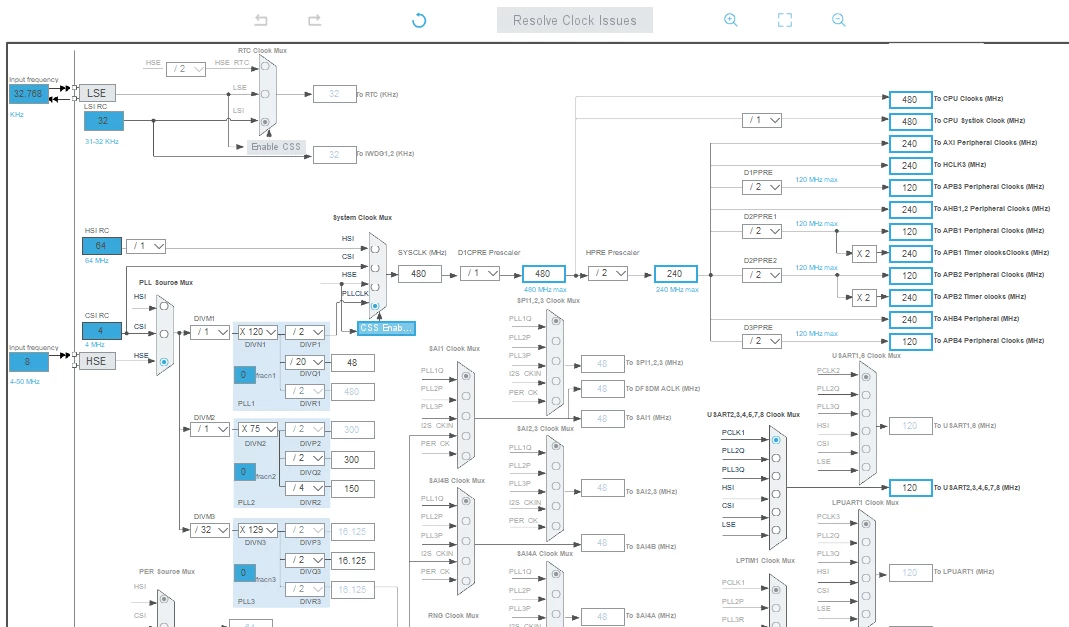Zoom in on clock diagram
1069x627 pixels.
pyautogui.click(x=731, y=20)
